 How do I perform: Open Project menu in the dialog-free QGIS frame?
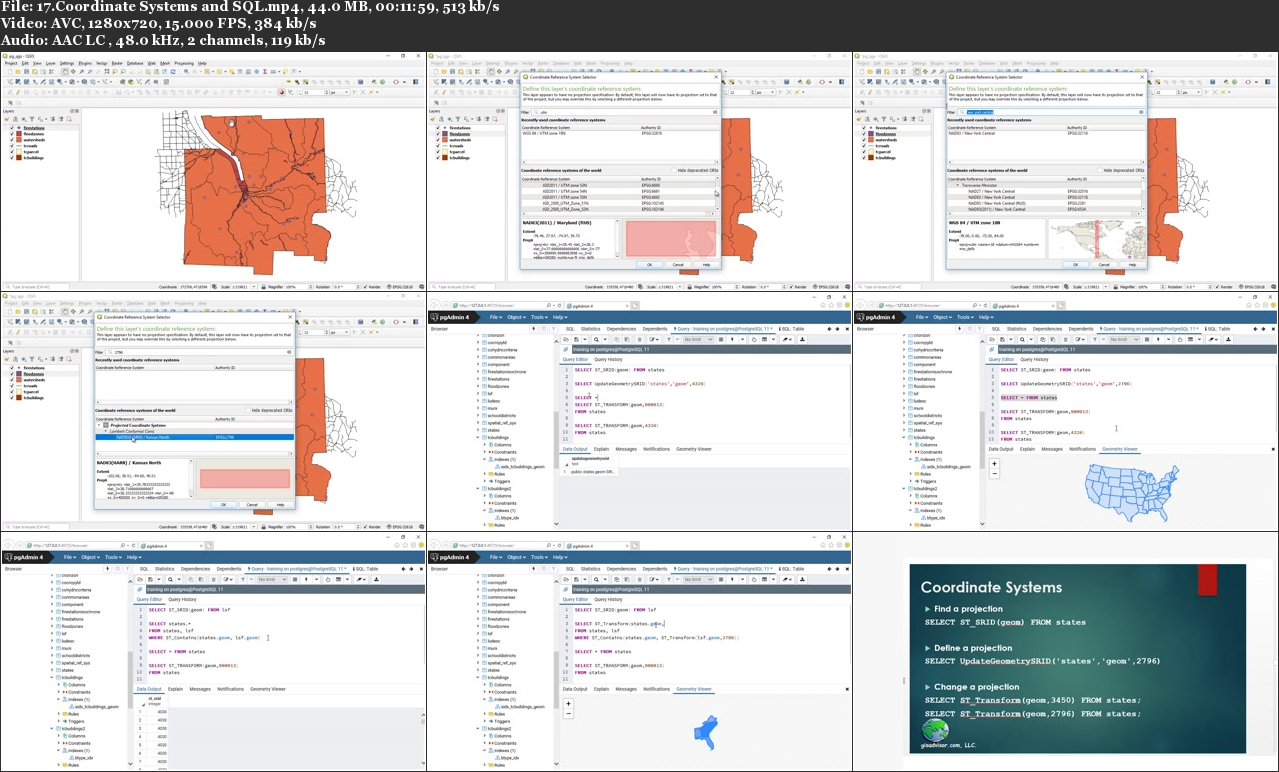[11, 63]
